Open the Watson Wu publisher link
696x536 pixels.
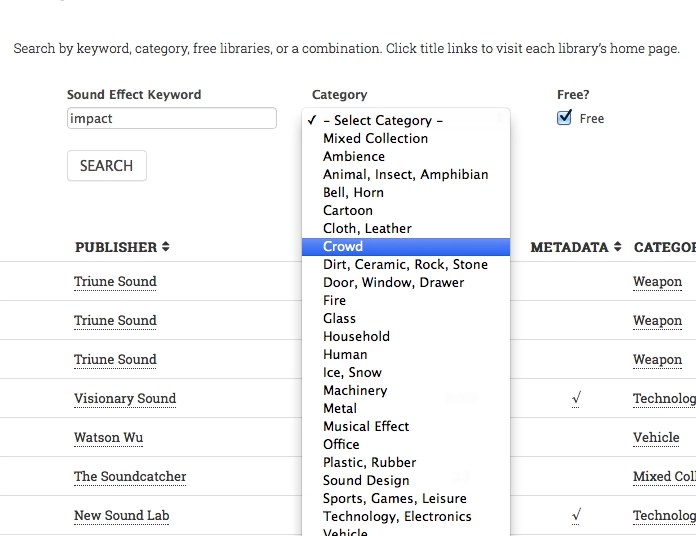[x=109, y=437]
